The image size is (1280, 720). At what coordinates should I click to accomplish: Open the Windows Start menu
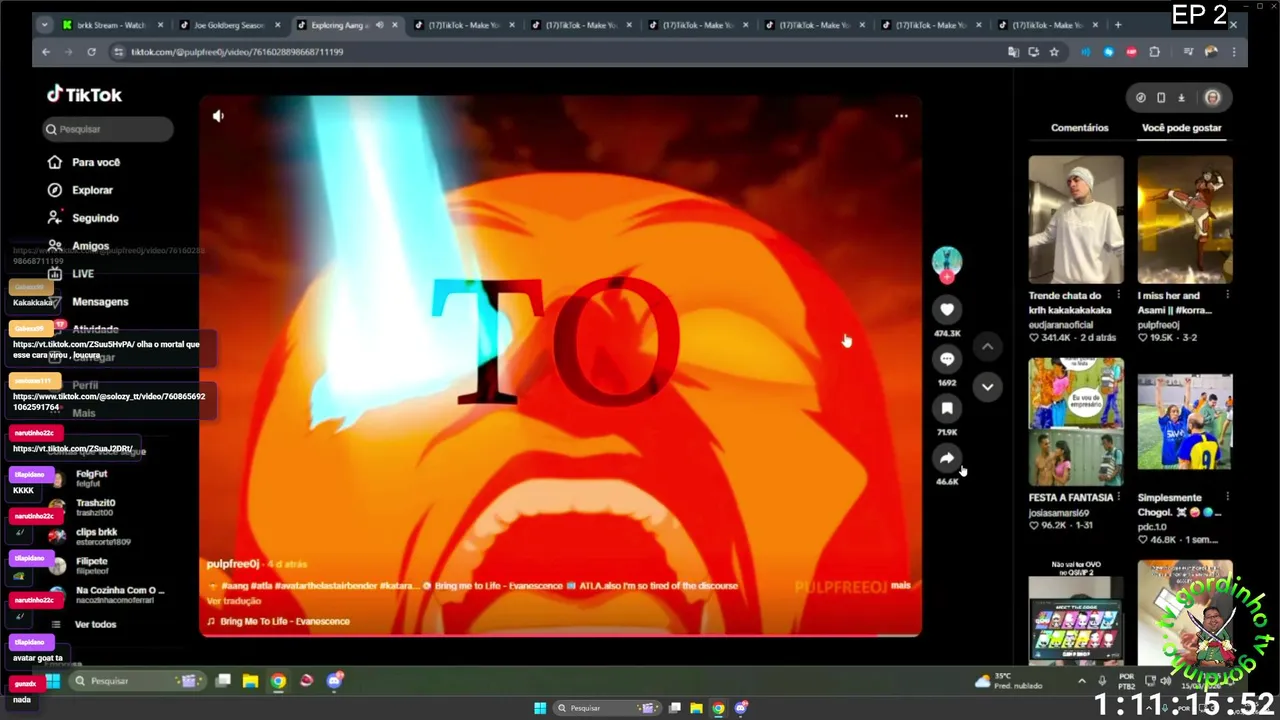(52, 681)
